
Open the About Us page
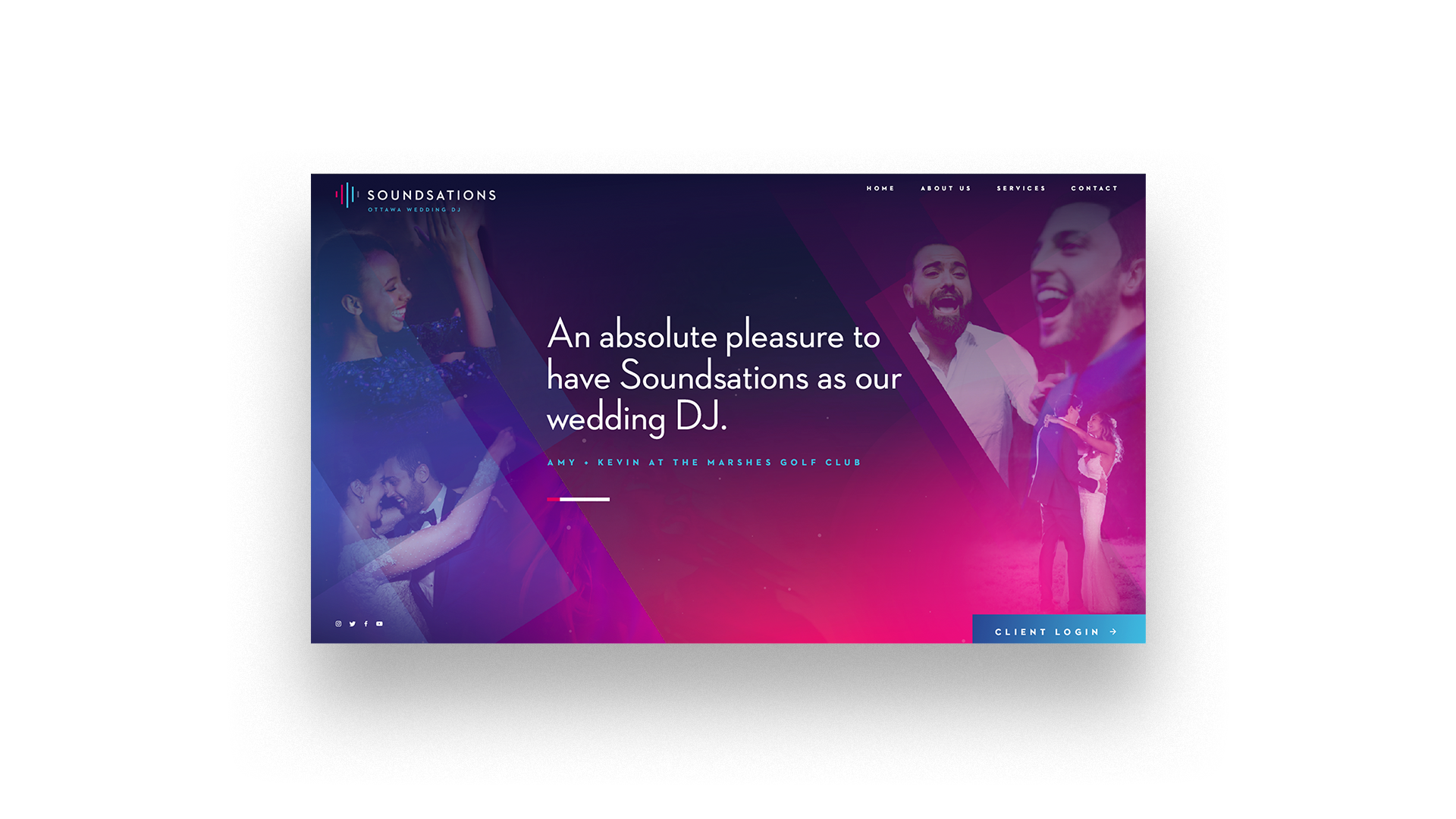pos(946,188)
